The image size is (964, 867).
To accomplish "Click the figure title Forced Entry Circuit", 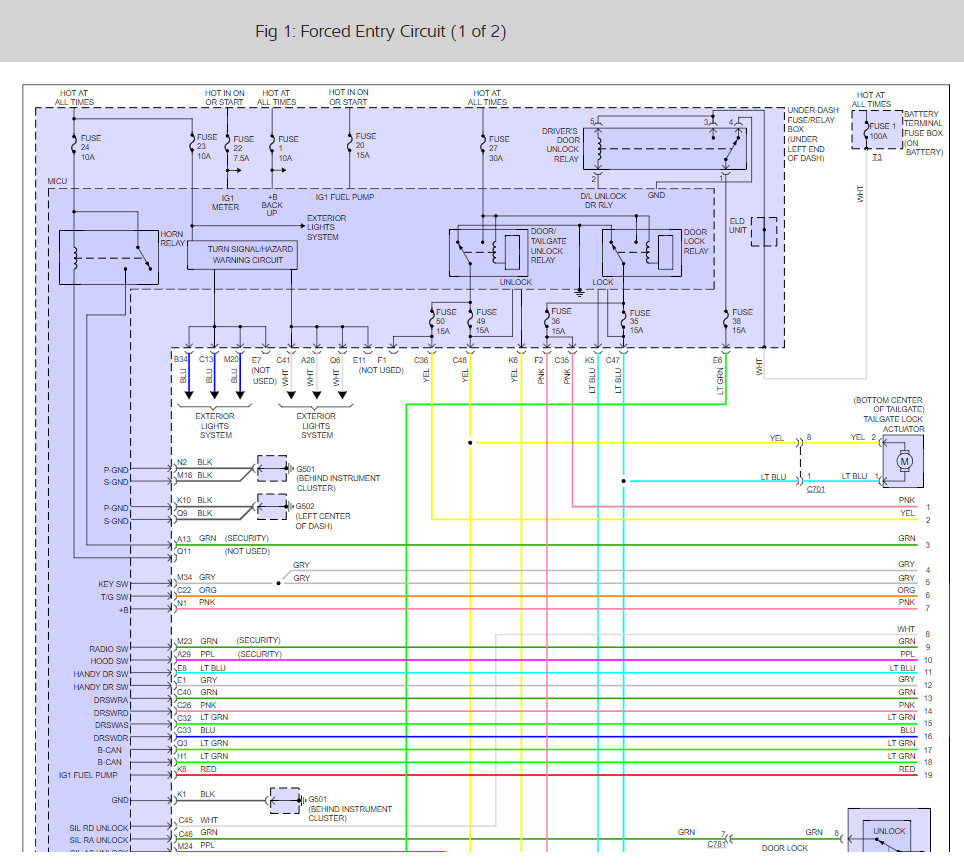I will click(380, 32).
